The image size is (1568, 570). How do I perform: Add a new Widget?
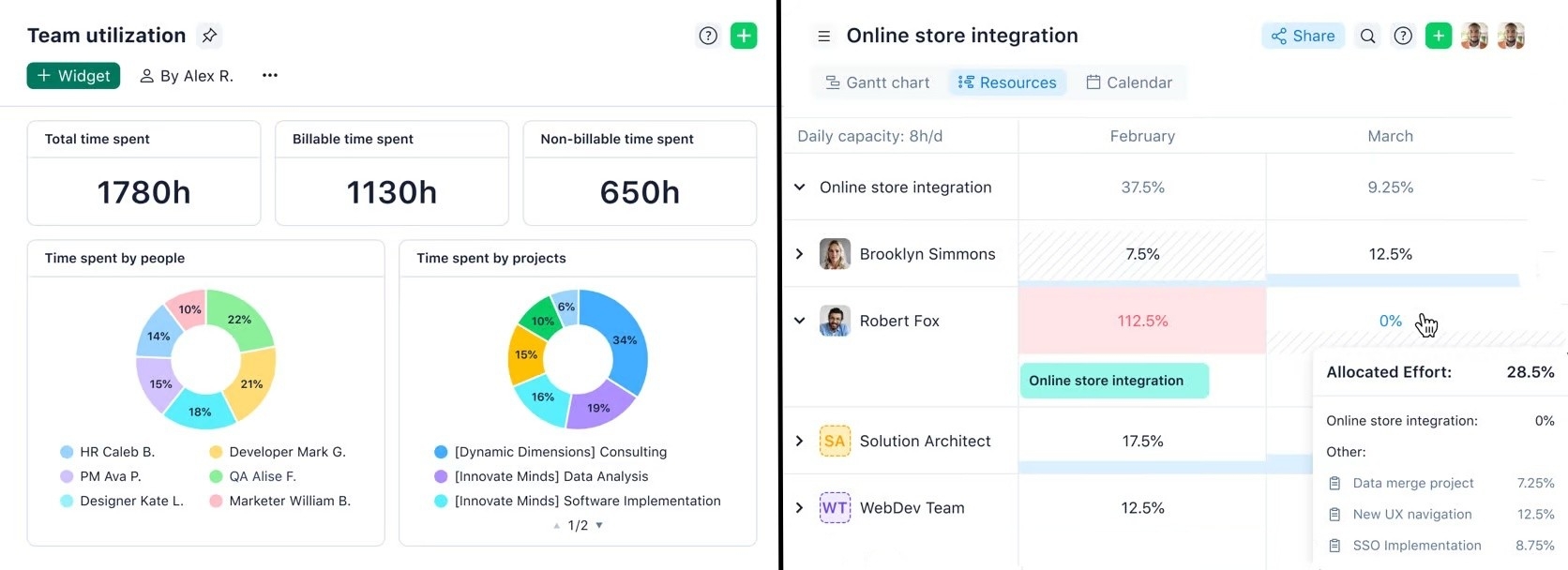(73, 76)
